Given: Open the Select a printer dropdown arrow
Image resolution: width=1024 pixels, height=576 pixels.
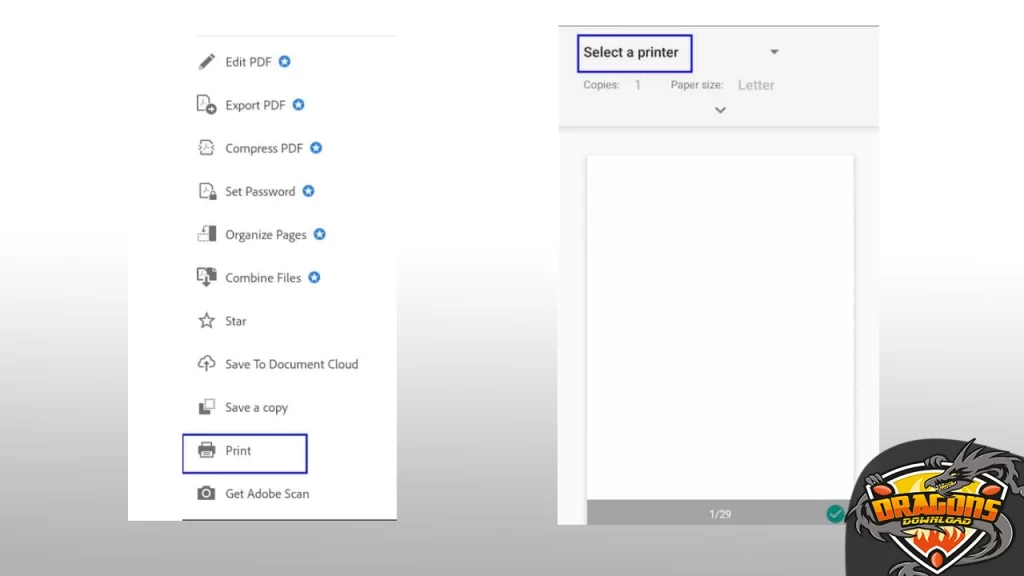Looking at the screenshot, I should point(774,52).
